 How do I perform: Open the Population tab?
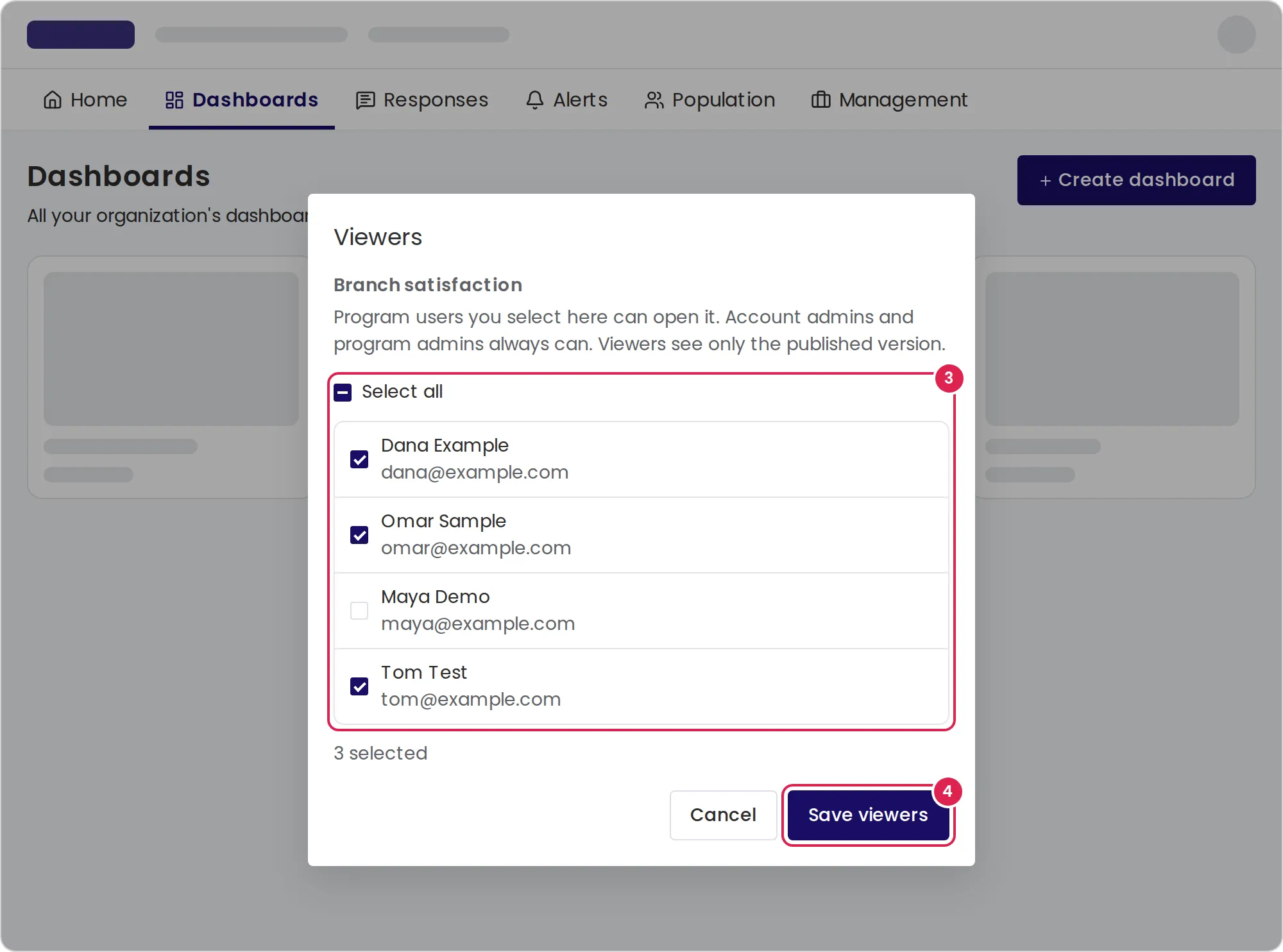coord(710,100)
